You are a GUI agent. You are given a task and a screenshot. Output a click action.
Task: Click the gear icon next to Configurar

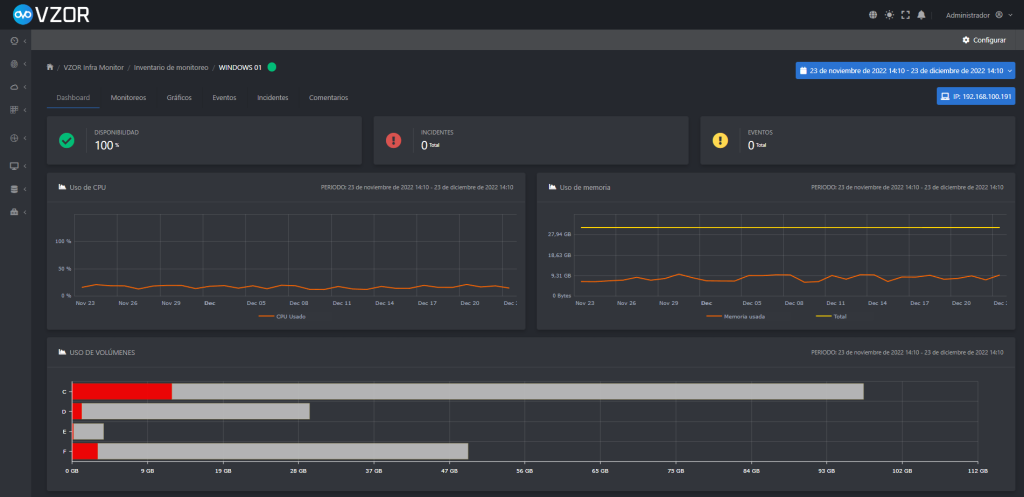click(966, 40)
